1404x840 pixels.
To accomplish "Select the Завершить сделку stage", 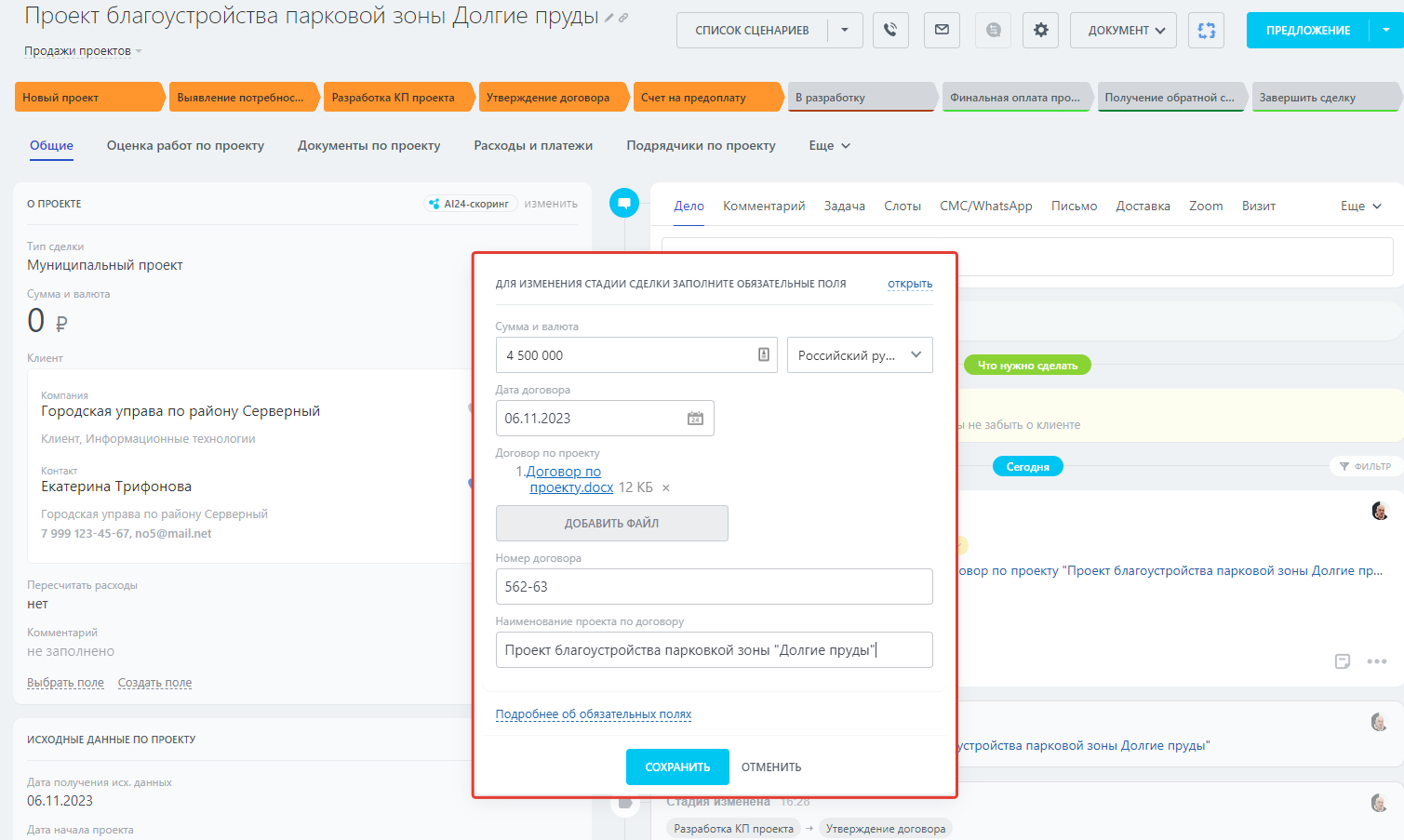I will click(x=1326, y=97).
